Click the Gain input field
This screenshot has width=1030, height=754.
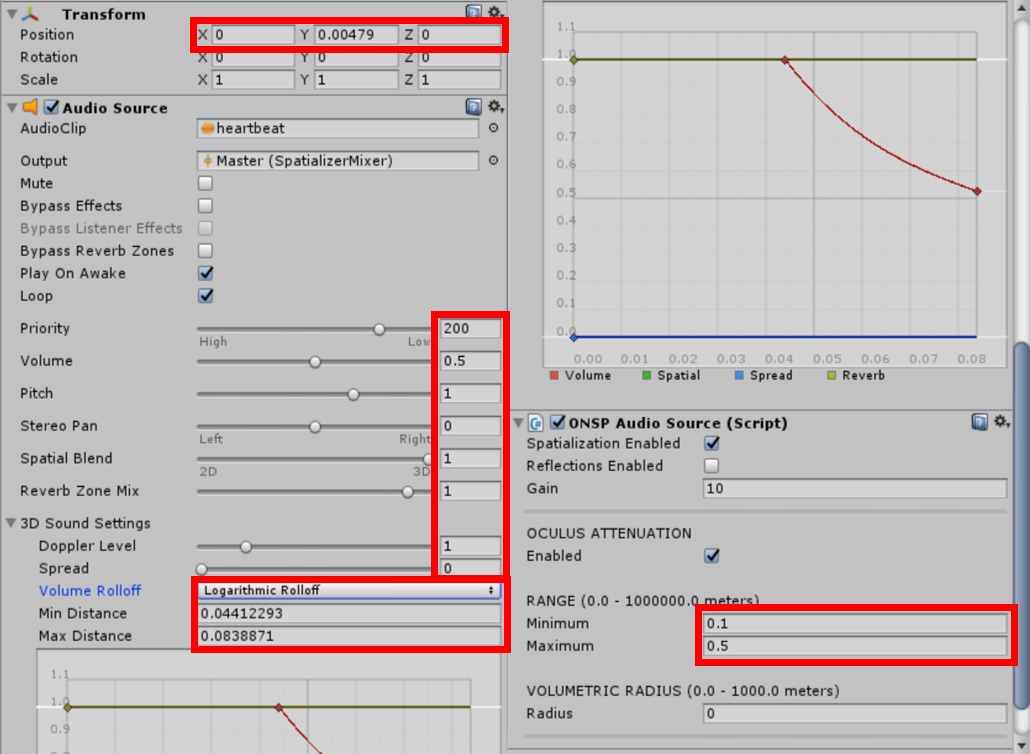click(x=855, y=488)
